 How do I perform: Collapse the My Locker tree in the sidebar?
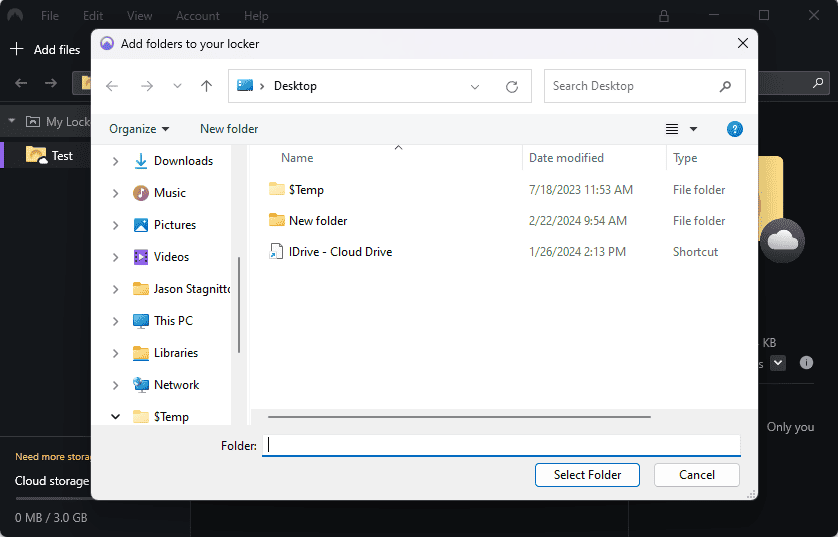[12, 121]
